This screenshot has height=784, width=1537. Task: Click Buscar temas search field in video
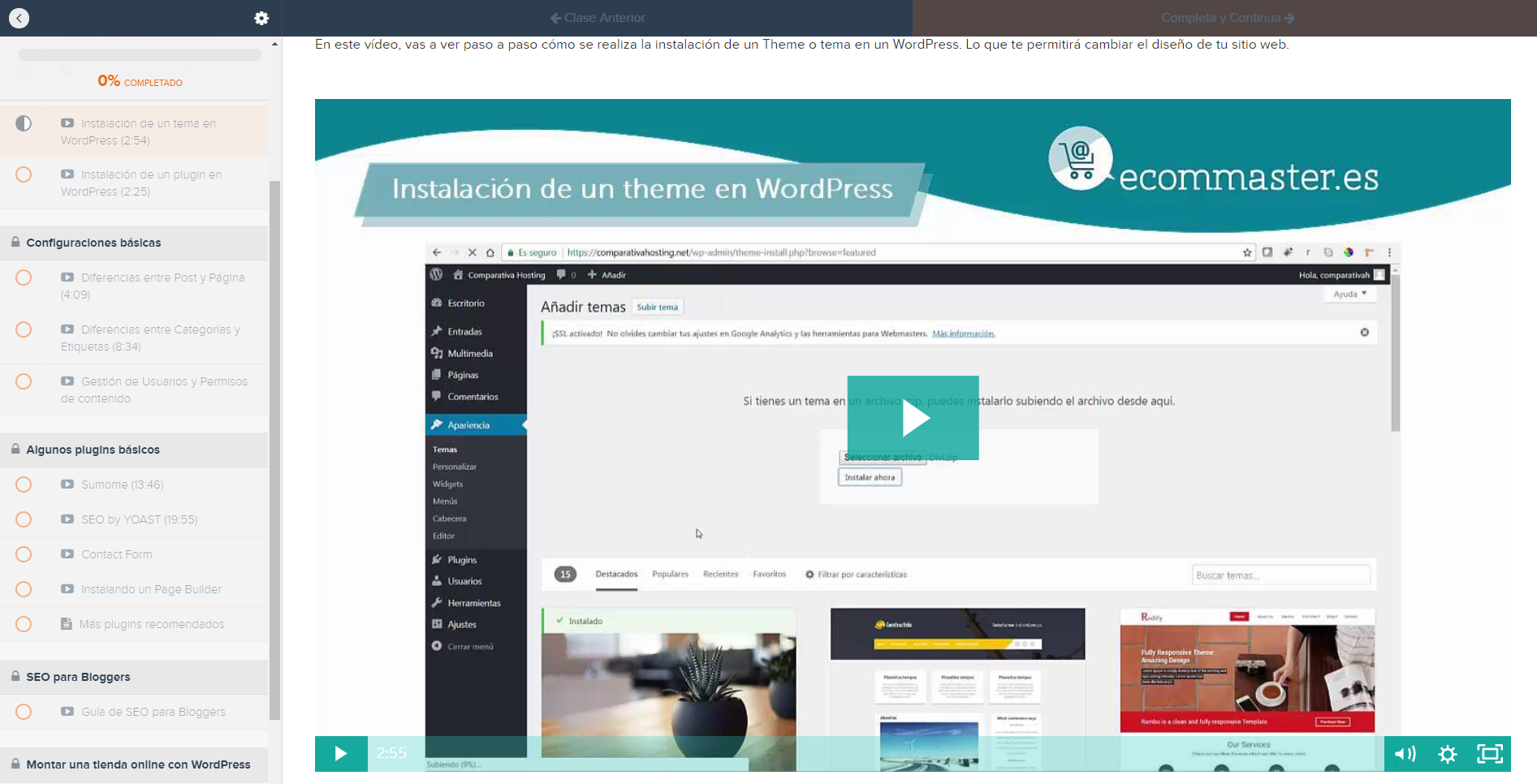tap(1280, 575)
